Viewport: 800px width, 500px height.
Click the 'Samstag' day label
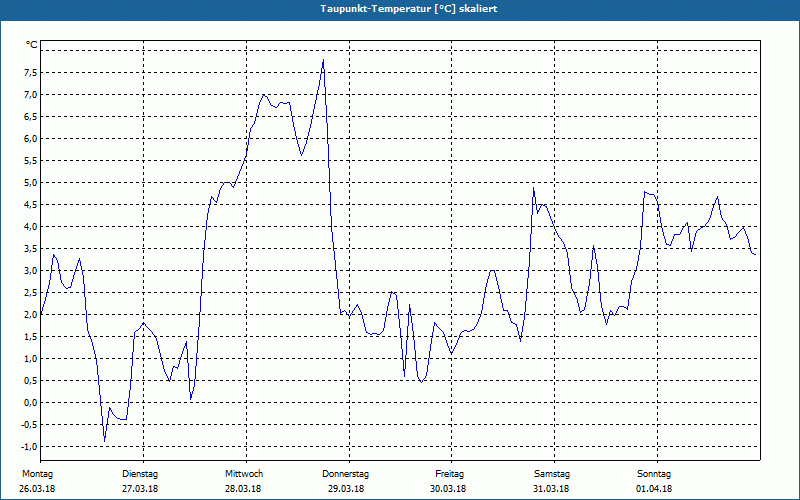click(x=552, y=474)
